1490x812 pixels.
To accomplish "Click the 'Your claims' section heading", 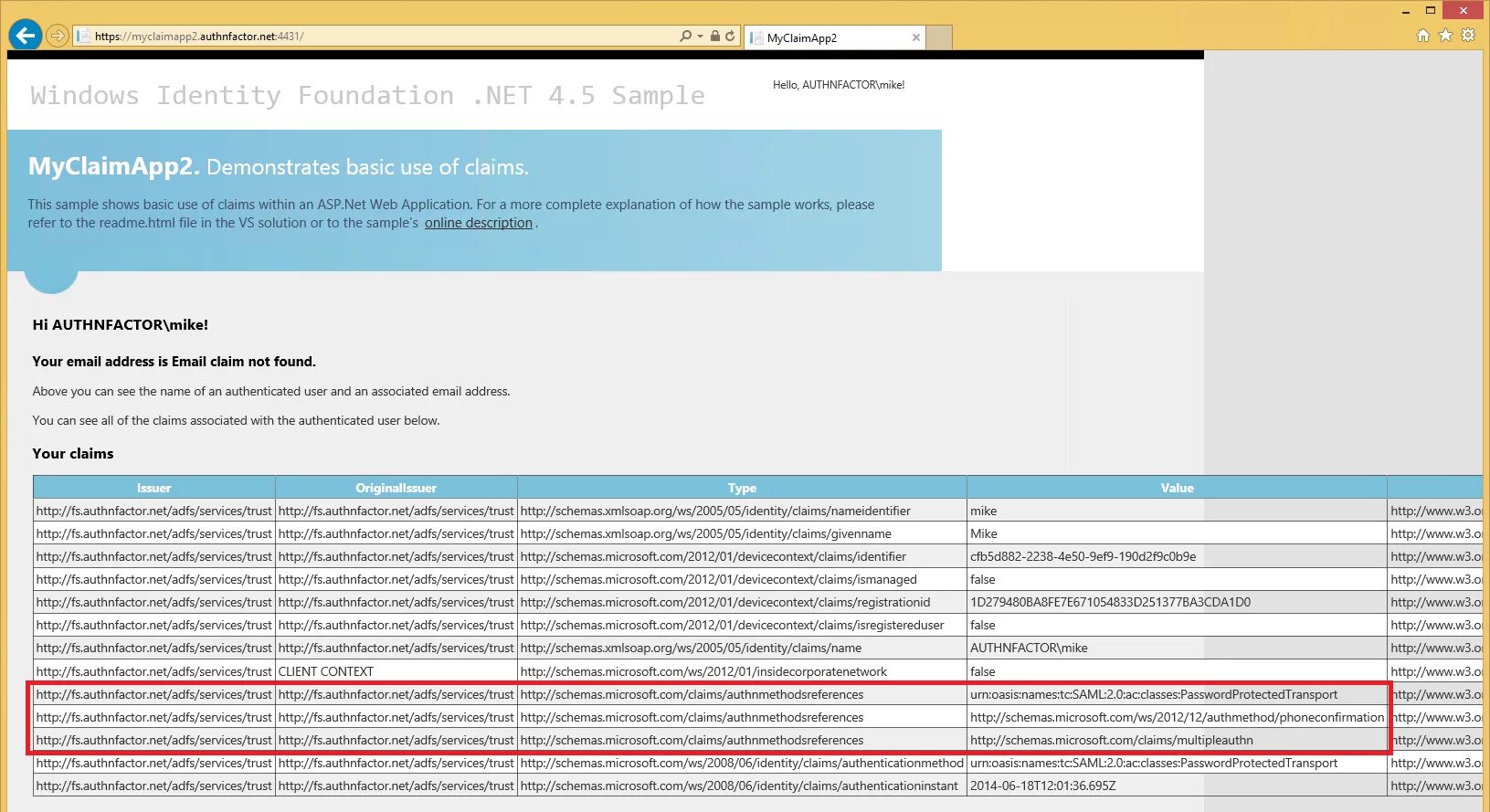I will click(x=73, y=454).
